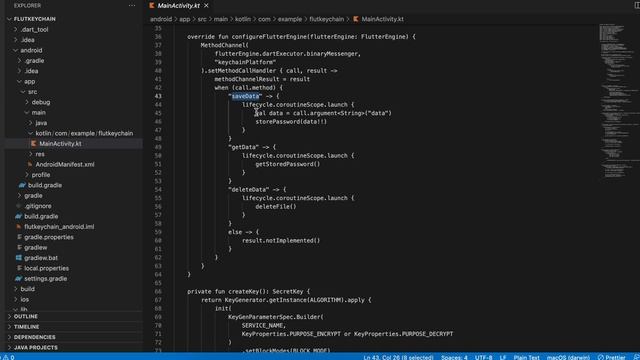Screen dimensions: 640x360
Task: Click errors and warnings status indicator
Action: (x=8, y=357)
